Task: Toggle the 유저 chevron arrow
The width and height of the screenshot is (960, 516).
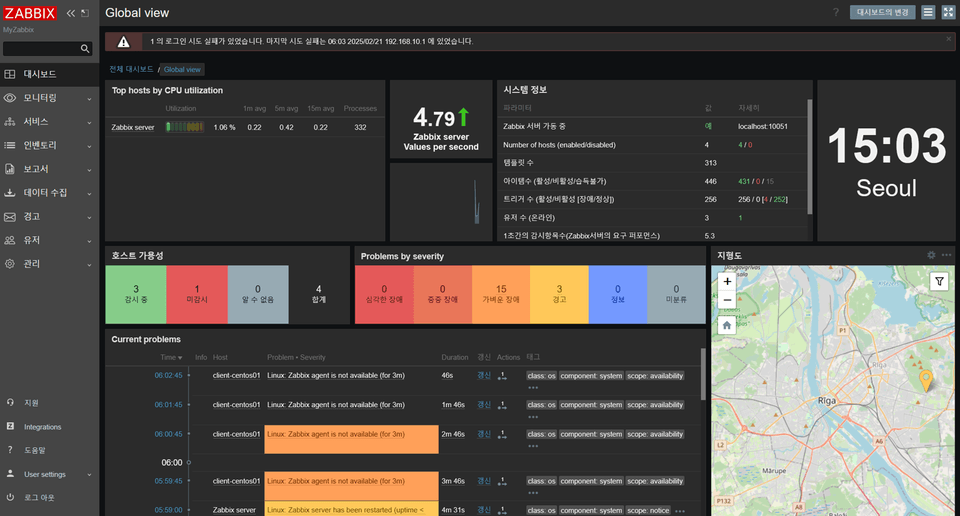Action: point(89,241)
